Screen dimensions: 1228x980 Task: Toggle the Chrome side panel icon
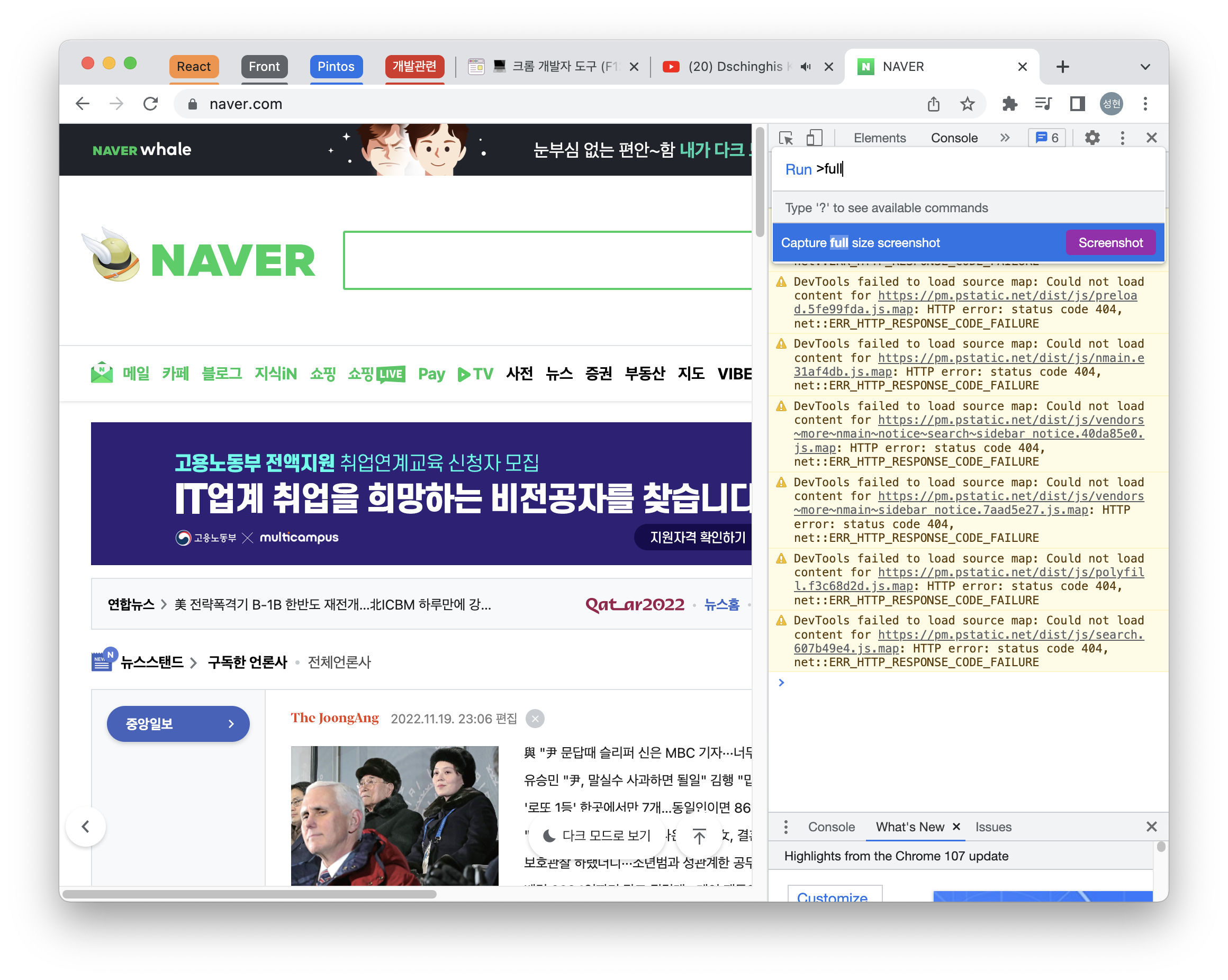[x=1077, y=104]
